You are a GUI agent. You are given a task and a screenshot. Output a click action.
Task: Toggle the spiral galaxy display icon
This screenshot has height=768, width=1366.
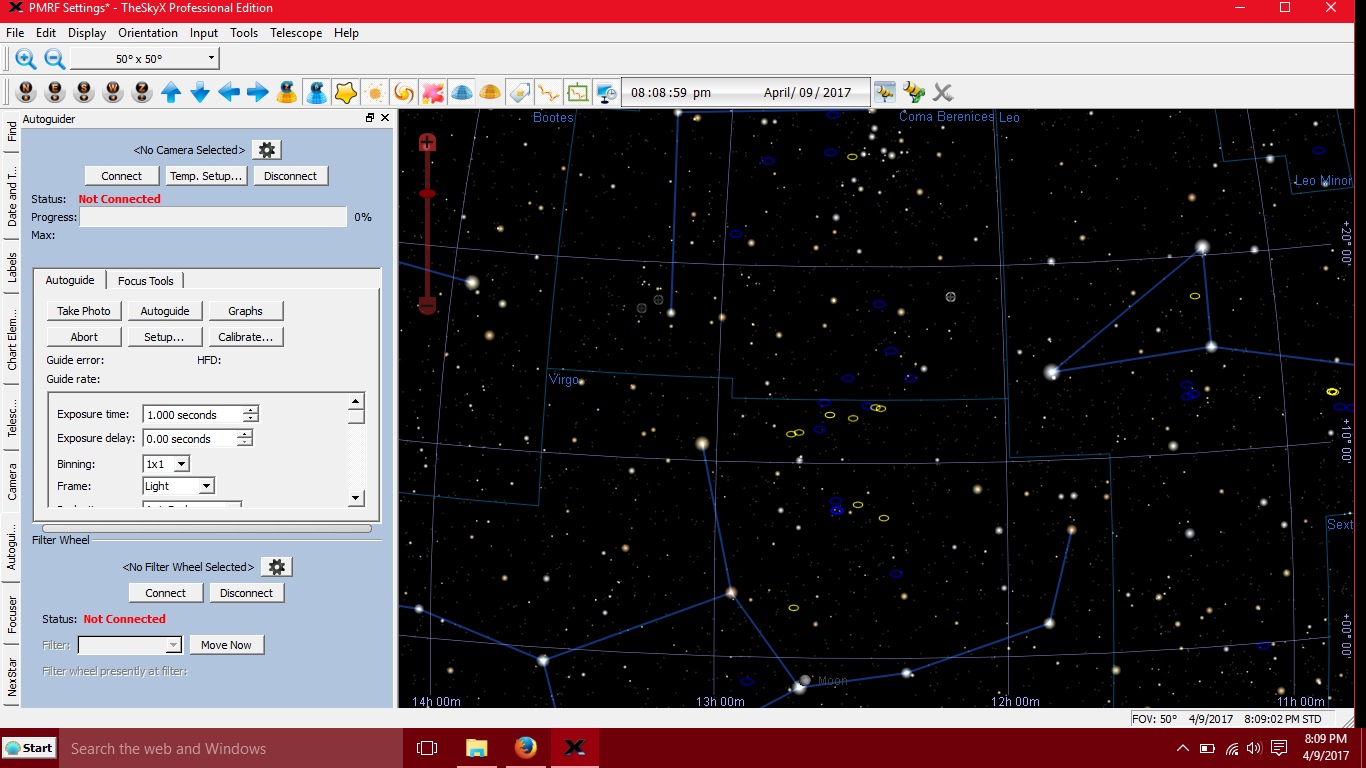[404, 93]
